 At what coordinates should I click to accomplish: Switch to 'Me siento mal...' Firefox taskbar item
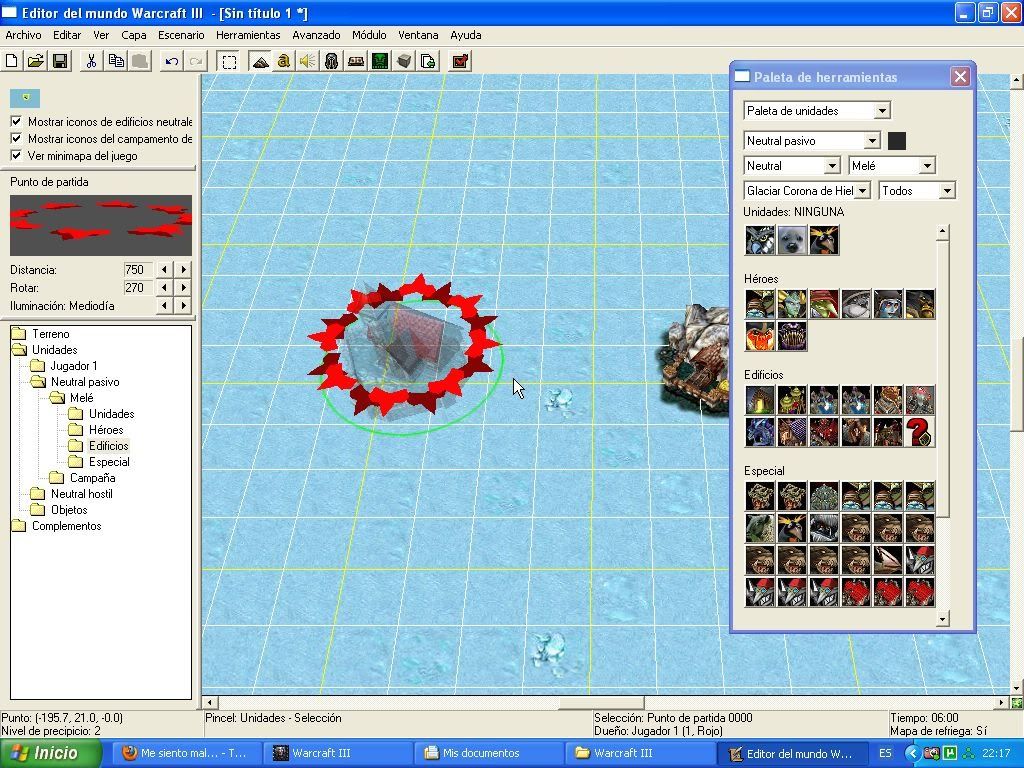point(186,753)
